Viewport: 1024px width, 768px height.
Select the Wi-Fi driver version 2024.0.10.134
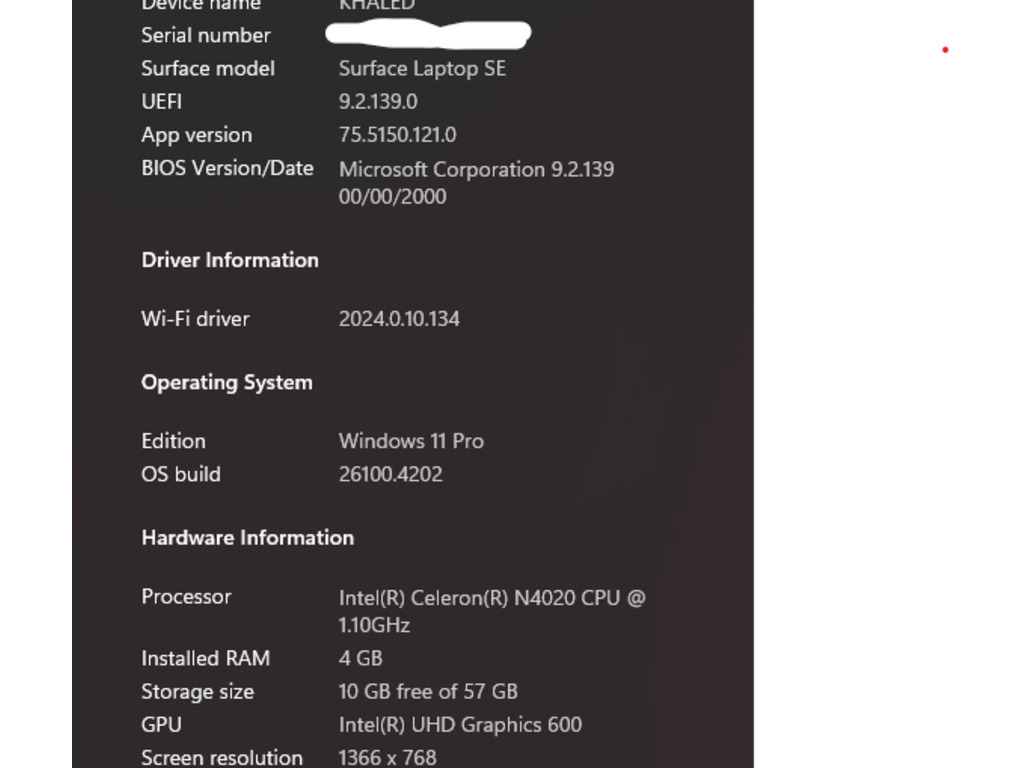click(x=399, y=319)
